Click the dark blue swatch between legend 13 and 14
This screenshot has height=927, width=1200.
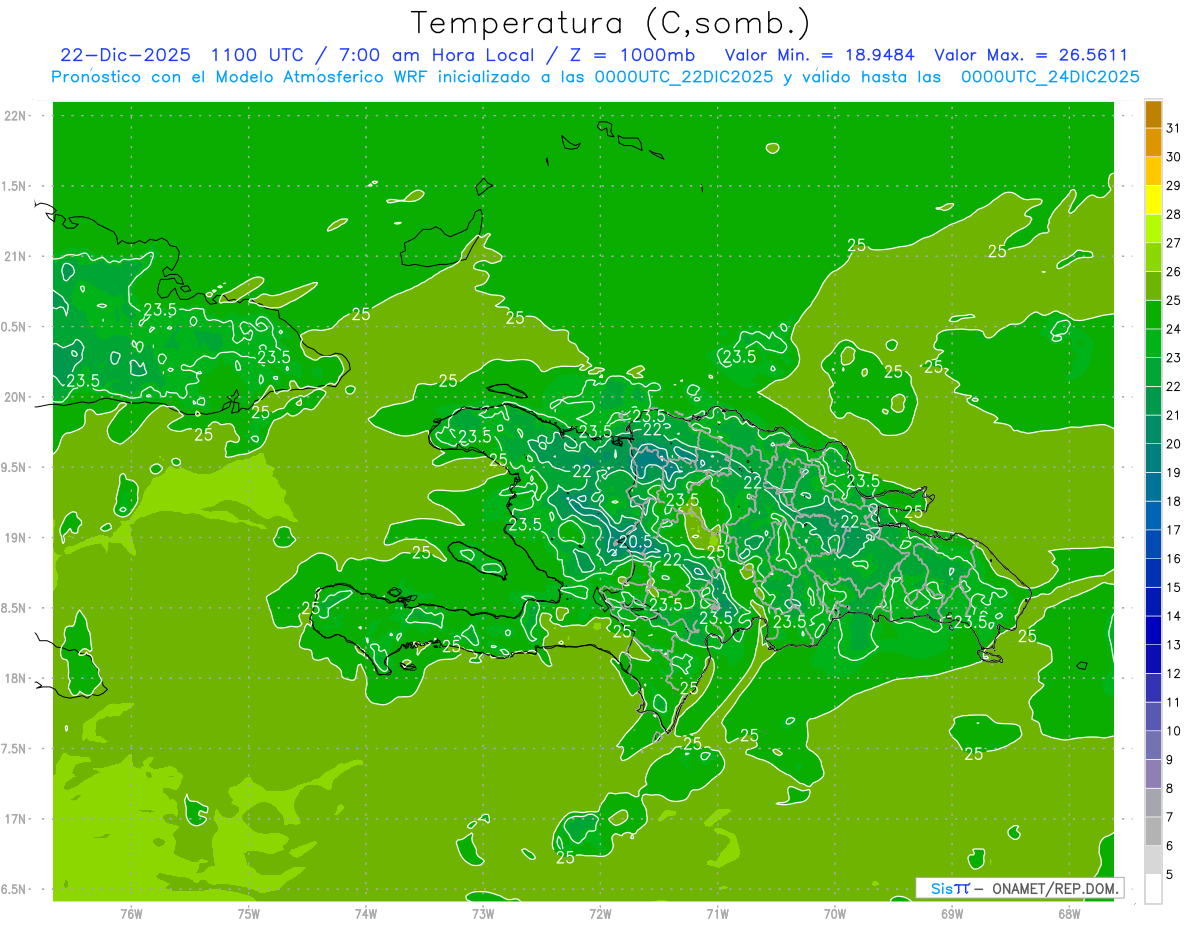[x=1153, y=631]
